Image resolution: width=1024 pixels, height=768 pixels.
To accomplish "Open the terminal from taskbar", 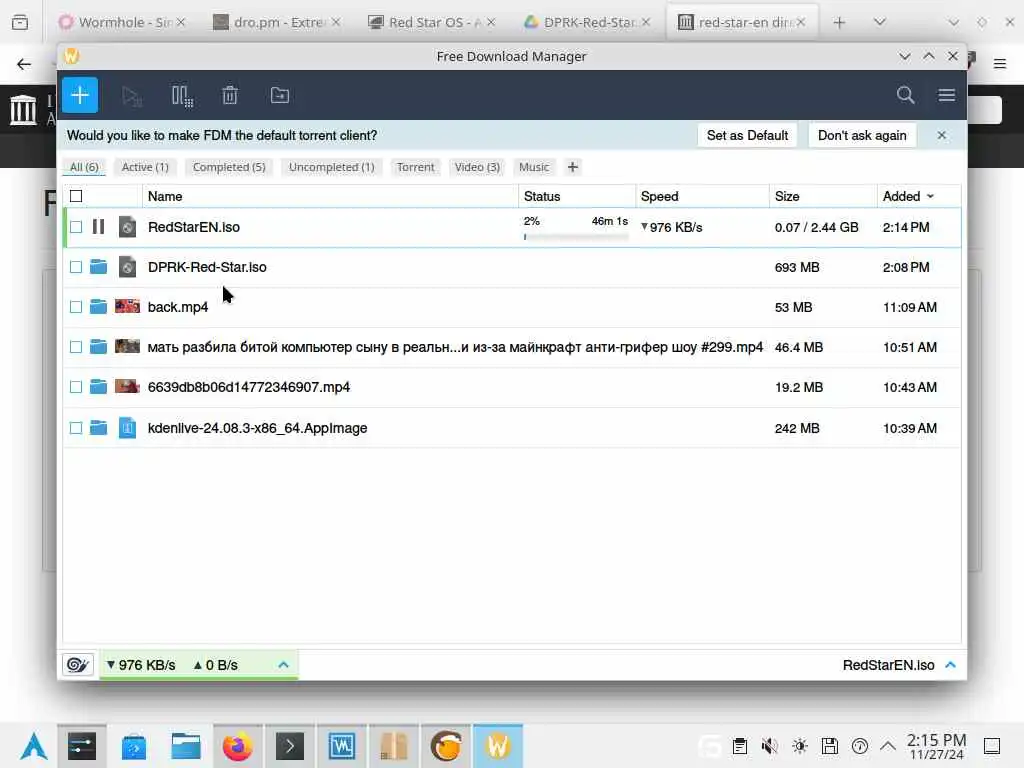I will (x=290, y=746).
